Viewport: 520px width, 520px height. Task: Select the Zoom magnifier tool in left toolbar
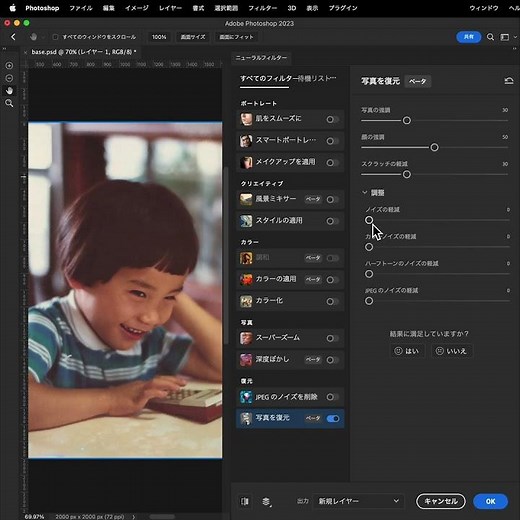click(x=9, y=103)
